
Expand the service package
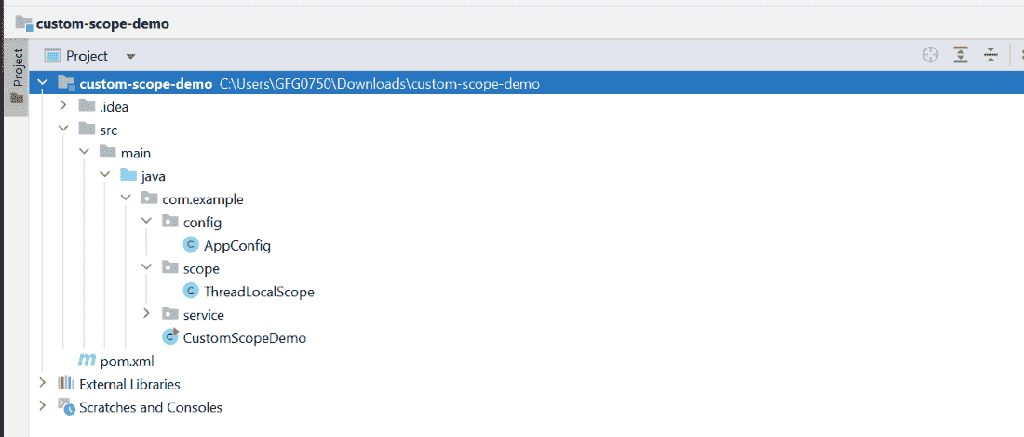tap(147, 314)
